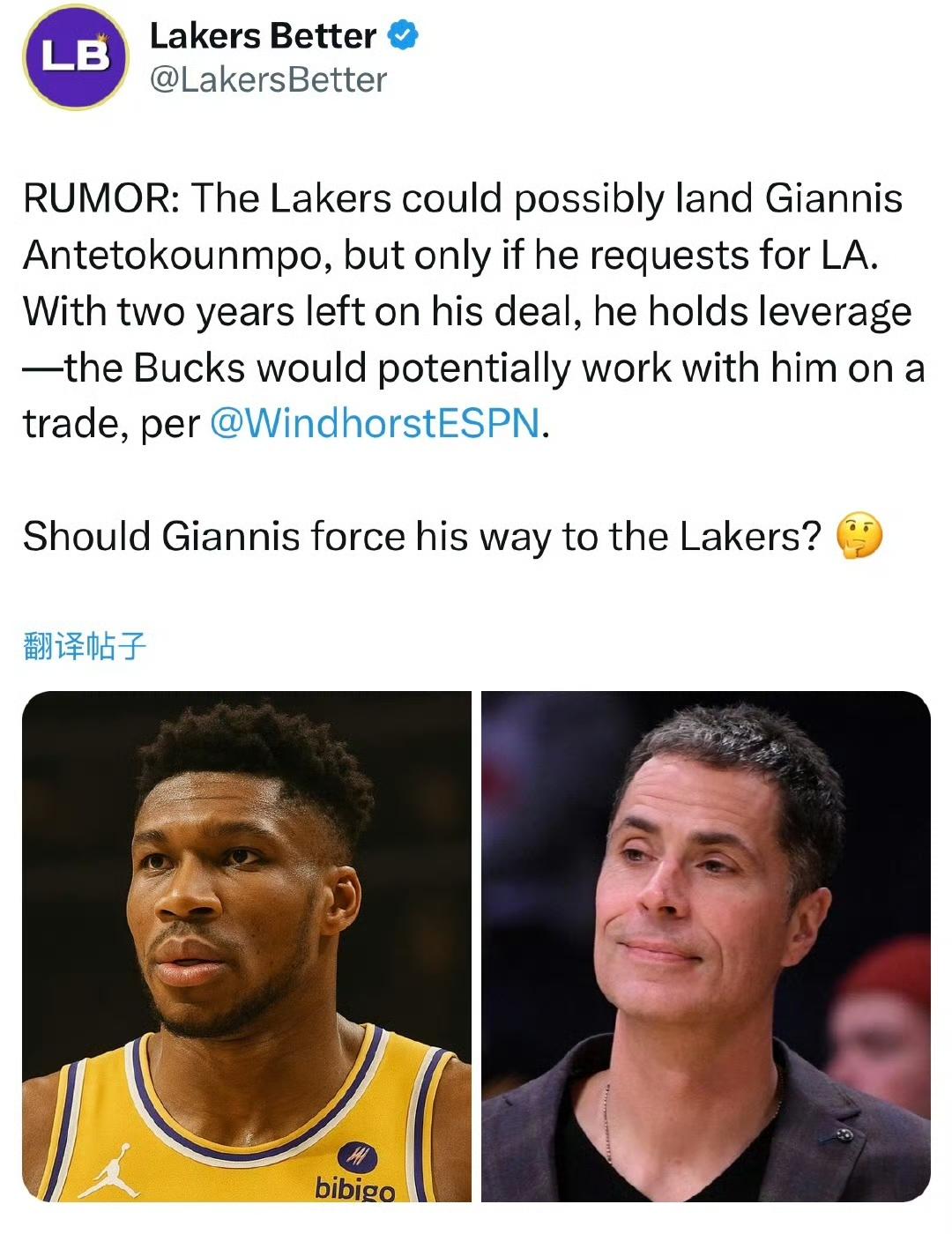Click the question line about forcing his way to Lakers
This screenshot has width=952, height=1234.
pos(422,537)
